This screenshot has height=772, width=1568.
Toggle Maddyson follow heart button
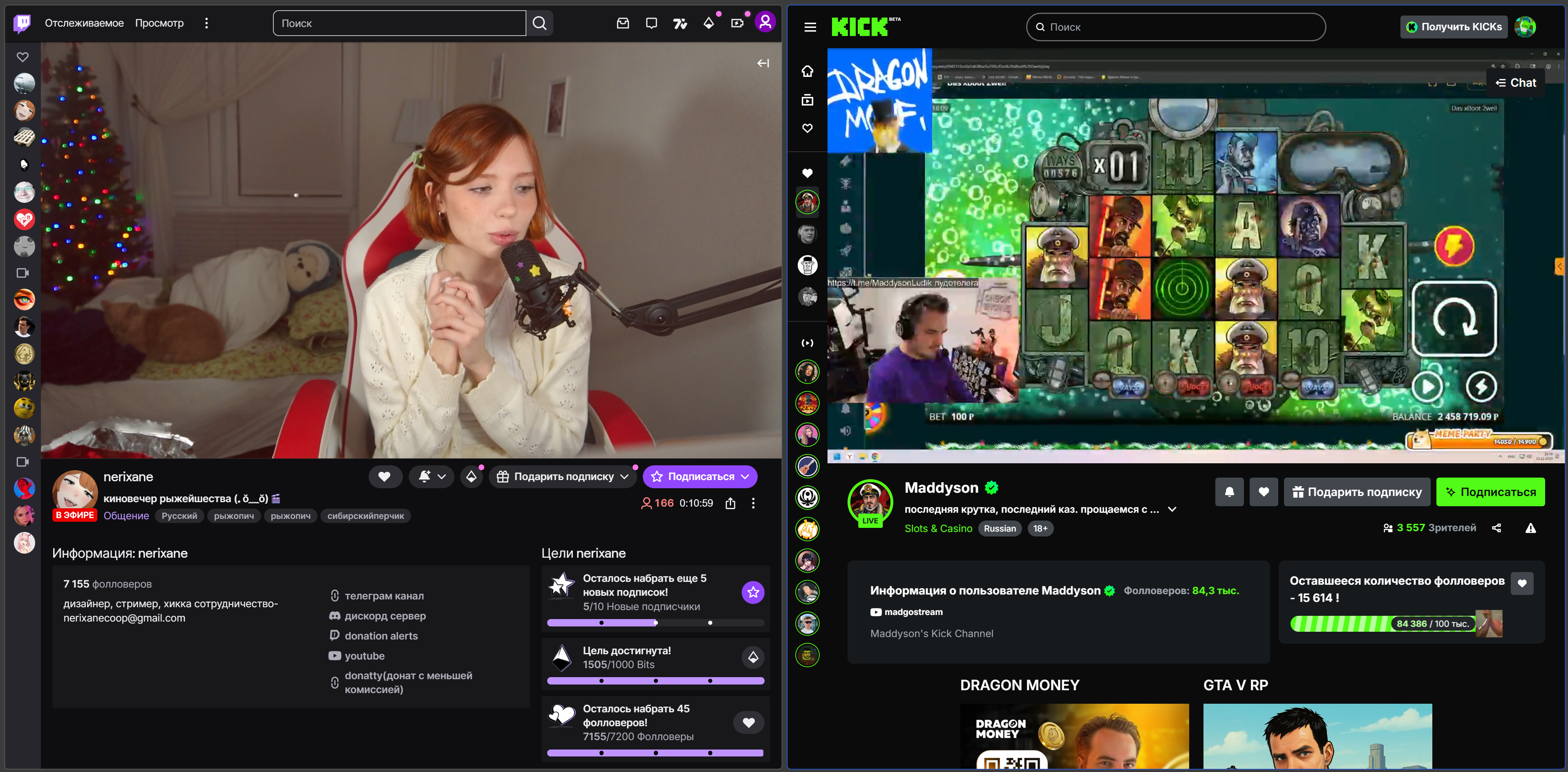pyautogui.click(x=1264, y=492)
